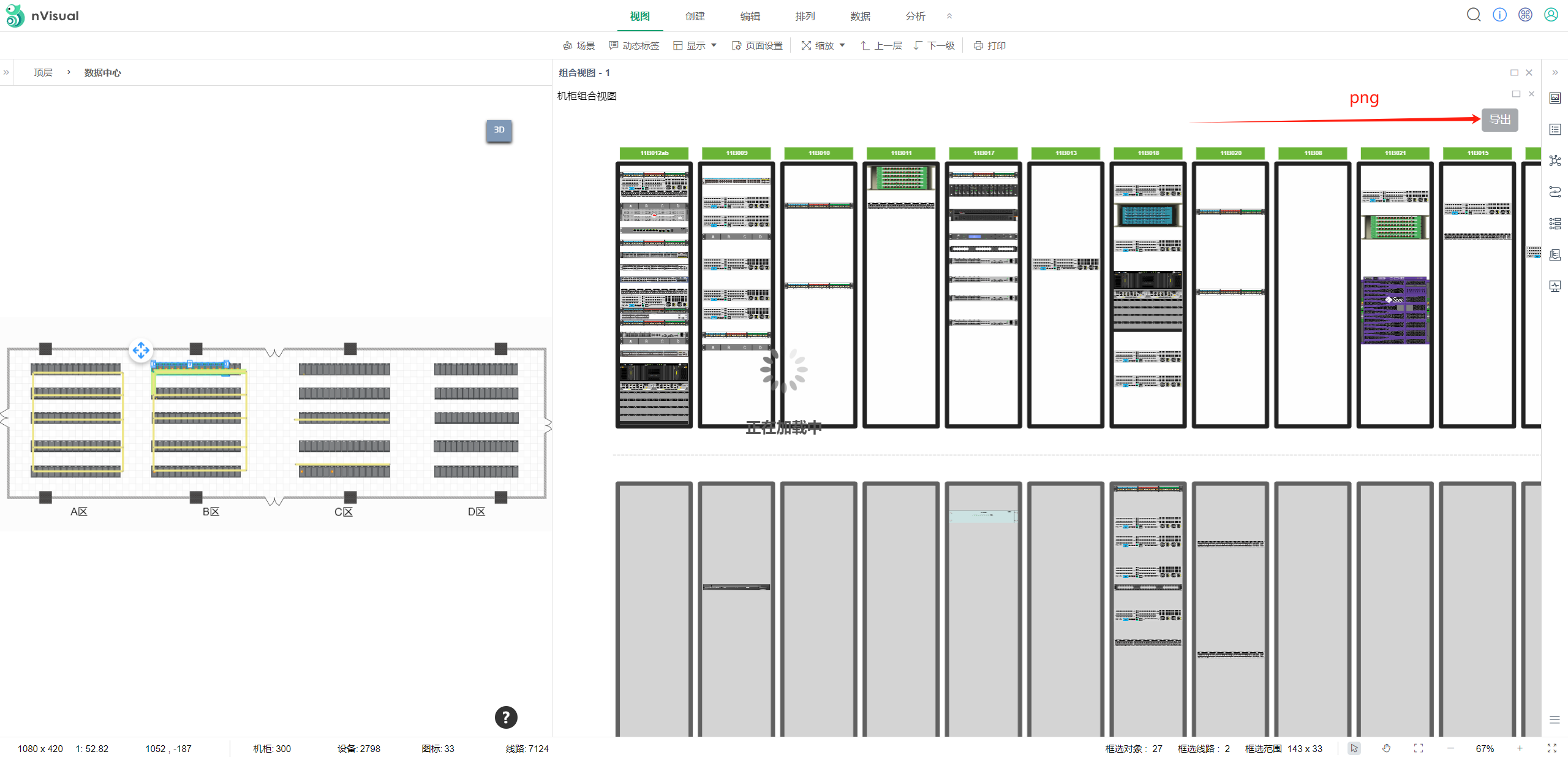Collapse the ribbon with the chevron

click(949, 16)
